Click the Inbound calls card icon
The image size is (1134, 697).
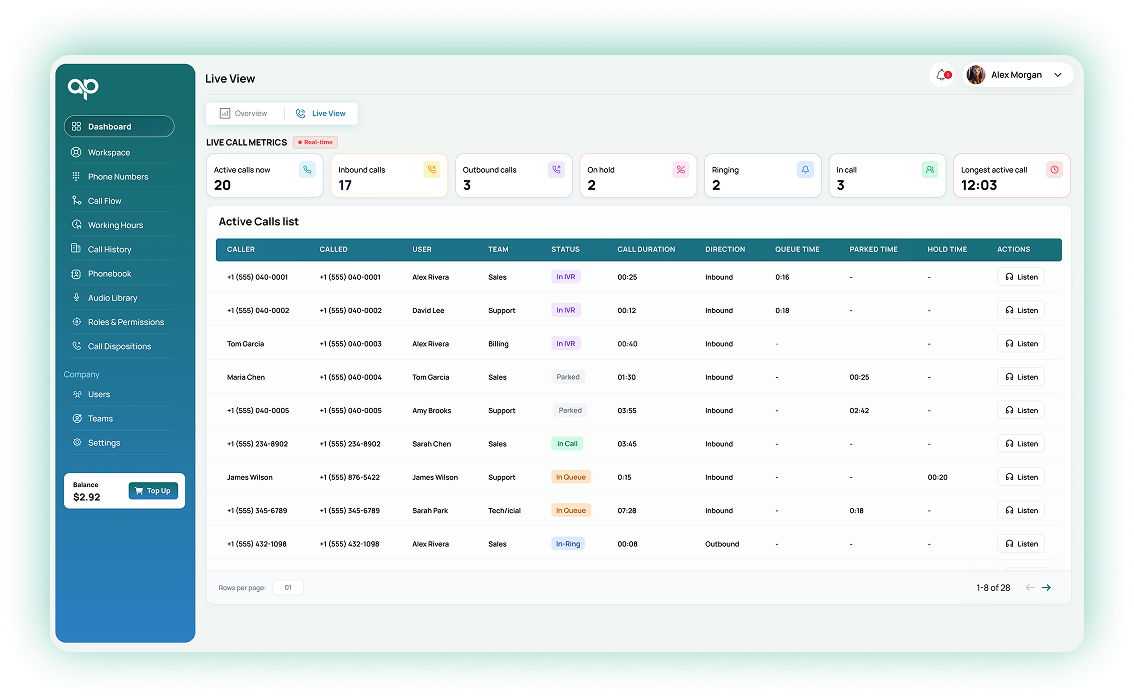coord(431,170)
